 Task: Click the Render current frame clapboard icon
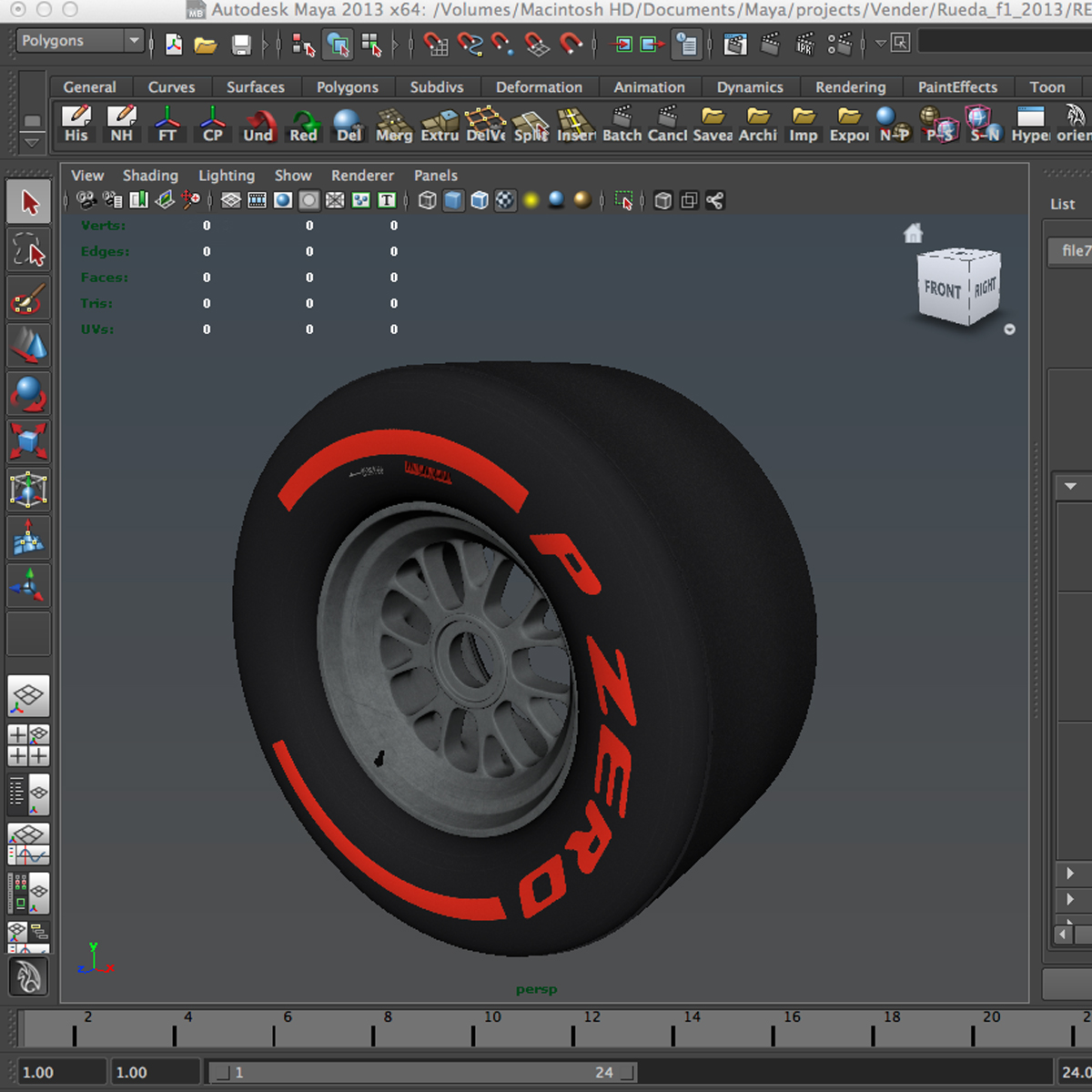(770, 44)
